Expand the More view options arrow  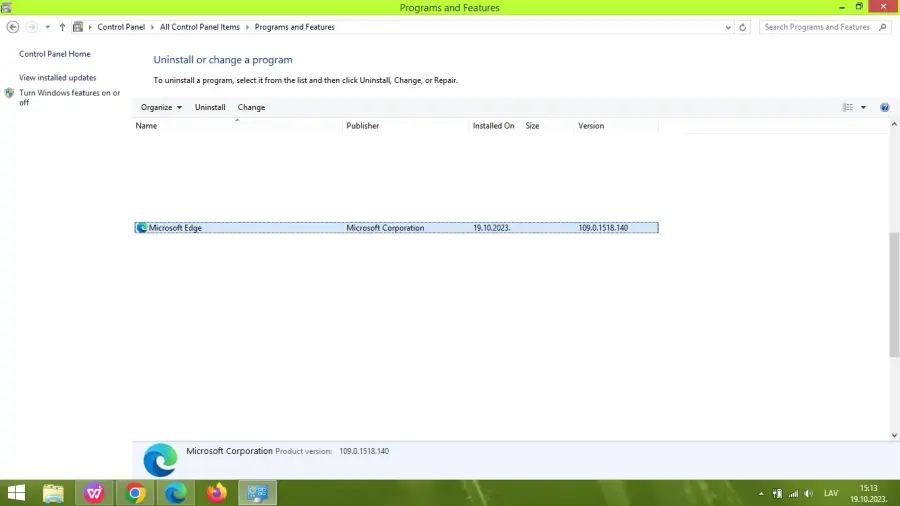click(863, 107)
